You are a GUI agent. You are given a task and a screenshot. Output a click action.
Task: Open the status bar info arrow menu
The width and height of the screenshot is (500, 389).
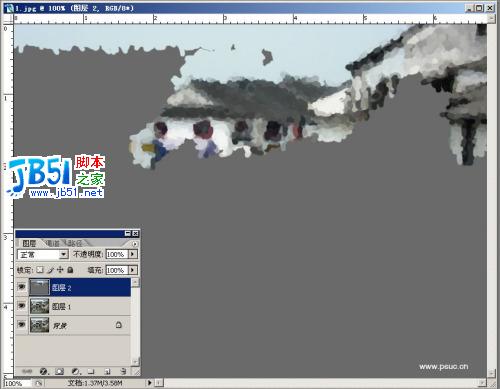(x=149, y=383)
